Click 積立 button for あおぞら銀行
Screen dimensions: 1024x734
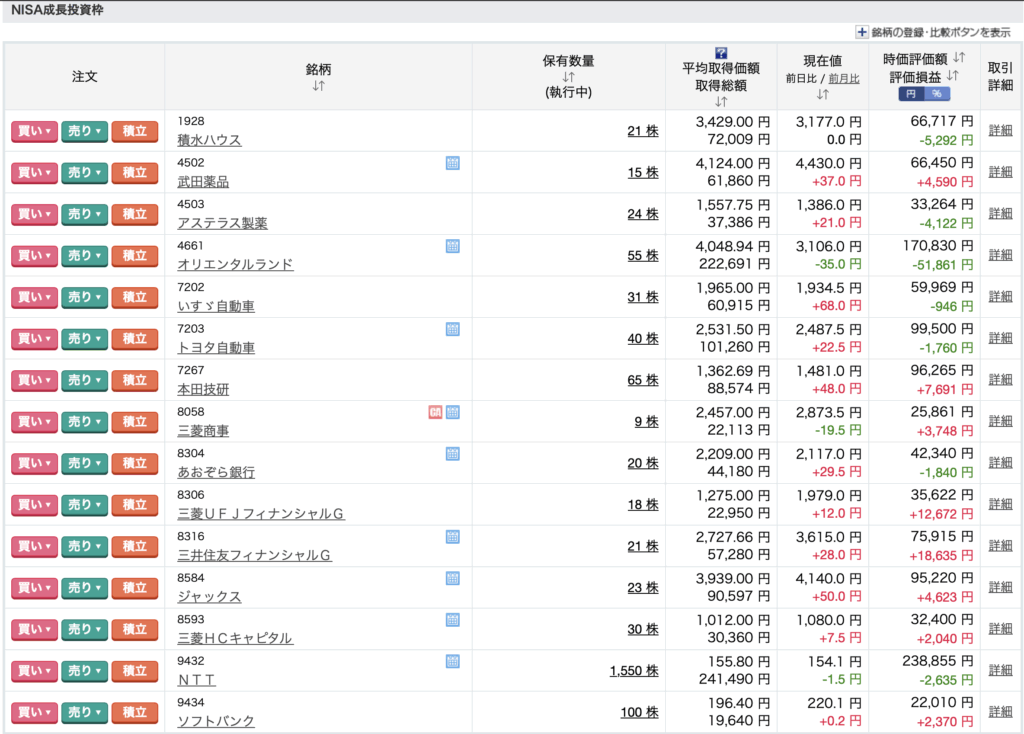pos(135,464)
